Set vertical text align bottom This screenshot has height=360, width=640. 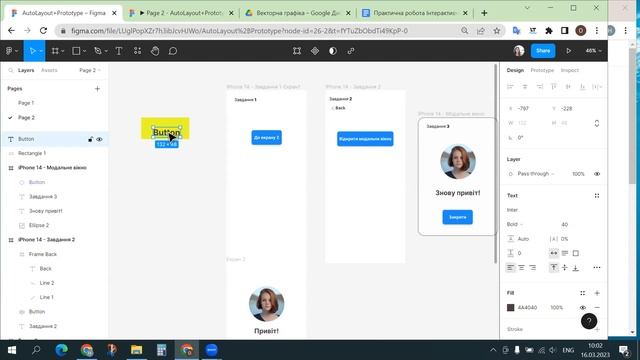click(576, 268)
